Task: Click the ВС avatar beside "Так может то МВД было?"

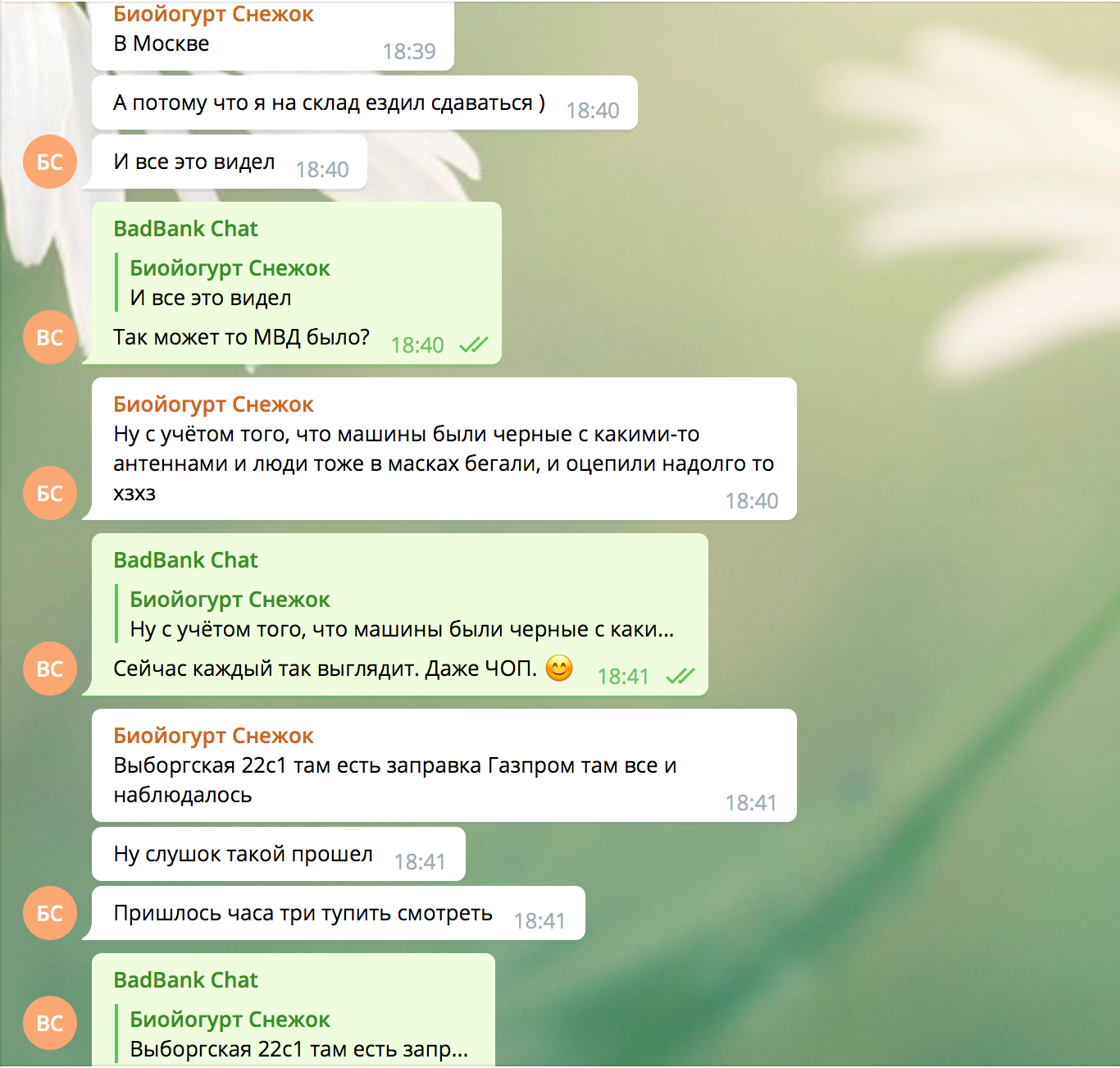Action: (50, 337)
